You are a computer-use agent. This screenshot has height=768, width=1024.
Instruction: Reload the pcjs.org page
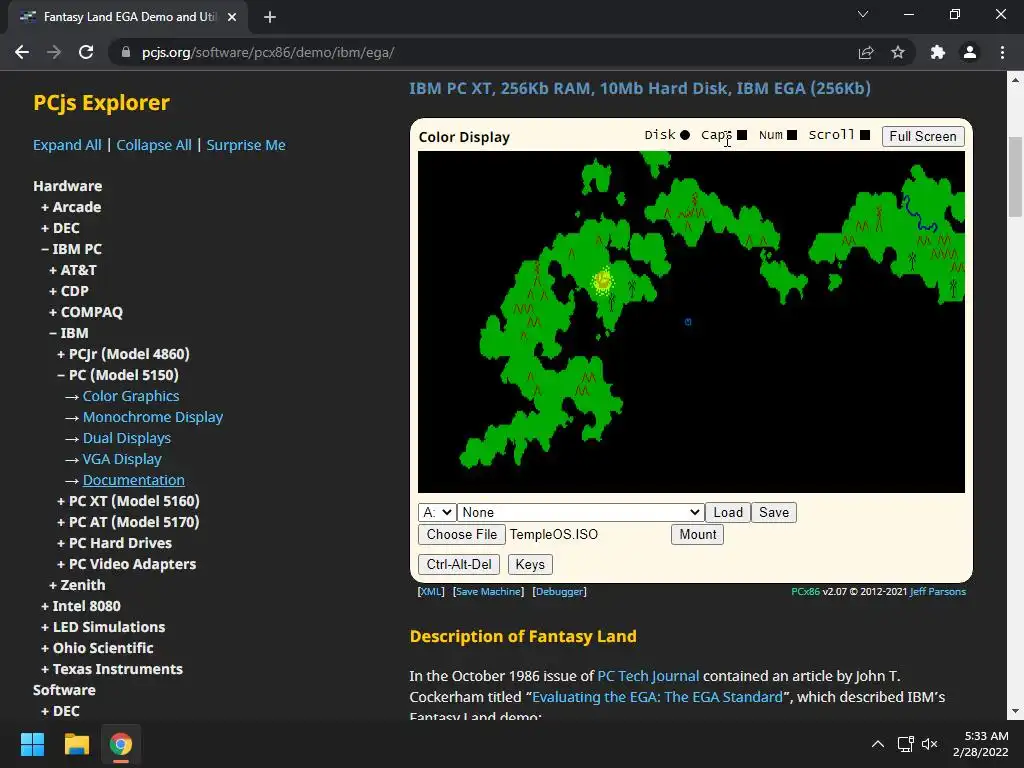pos(86,52)
